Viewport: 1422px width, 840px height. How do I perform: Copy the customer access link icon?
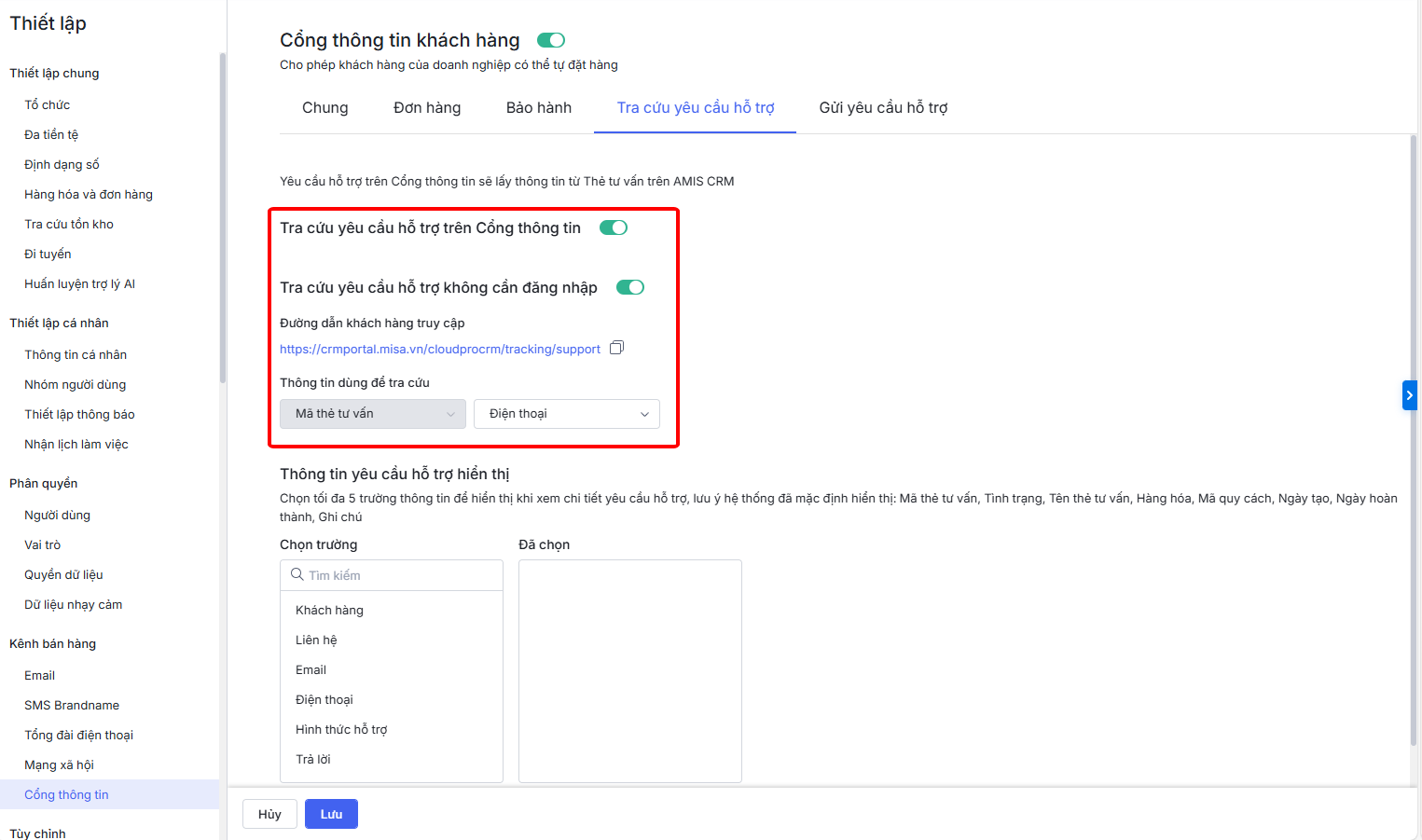(616, 348)
